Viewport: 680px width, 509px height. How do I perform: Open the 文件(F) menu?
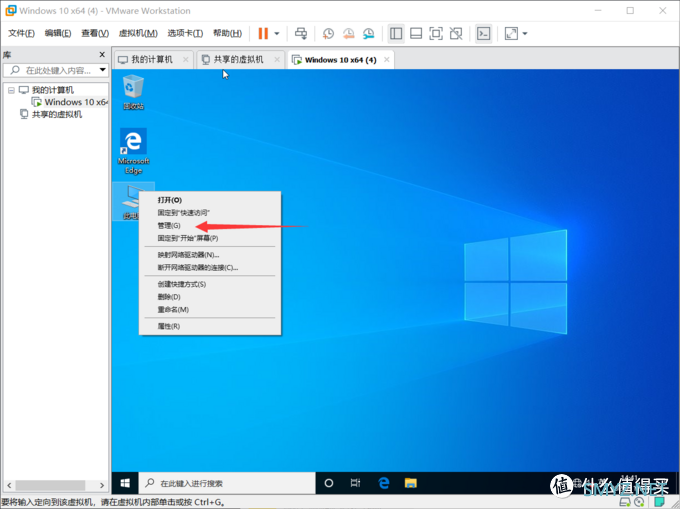click(21, 33)
